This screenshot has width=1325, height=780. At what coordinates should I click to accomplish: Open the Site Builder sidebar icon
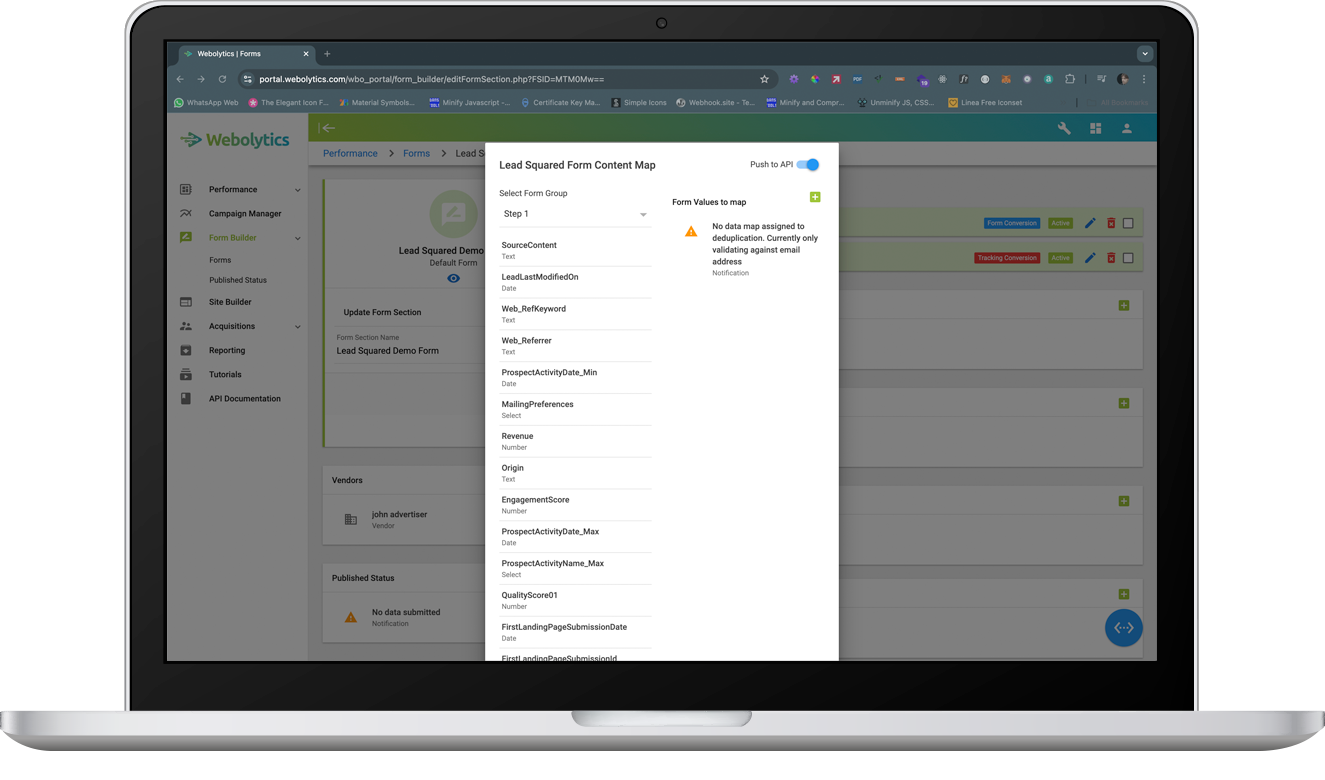click(186, 302)
